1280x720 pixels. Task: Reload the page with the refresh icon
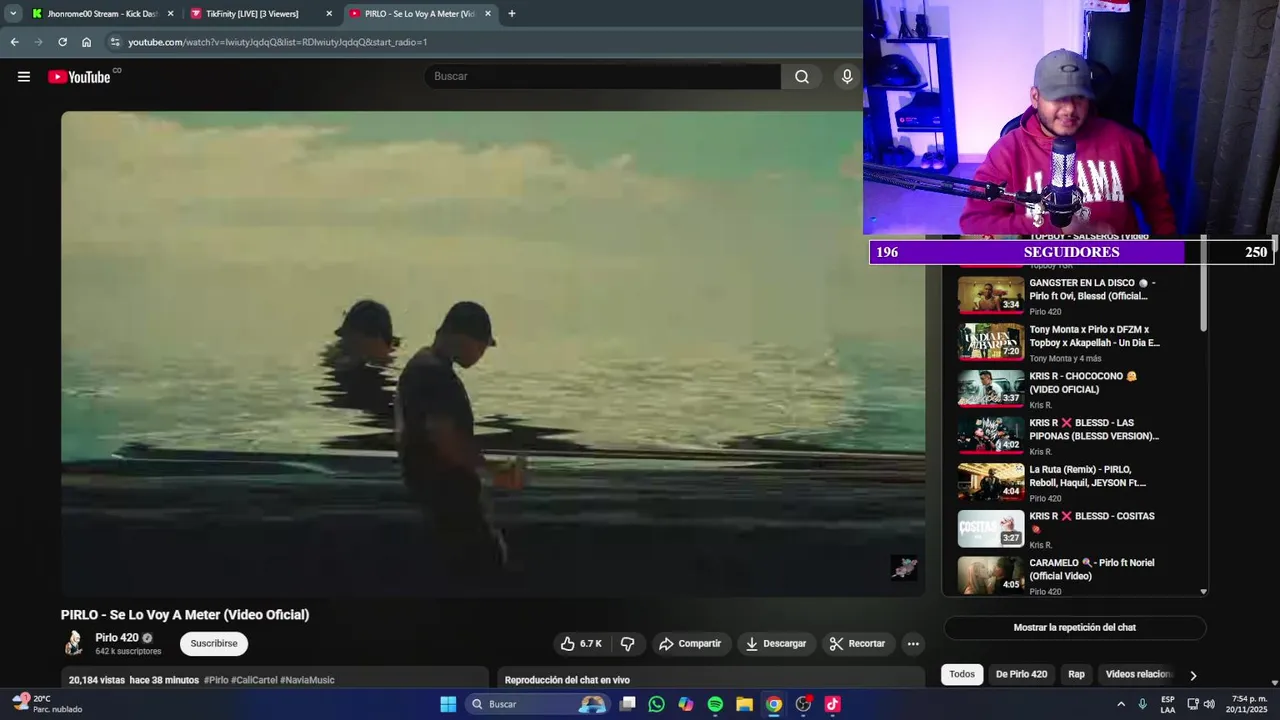(x=62, y=42)
